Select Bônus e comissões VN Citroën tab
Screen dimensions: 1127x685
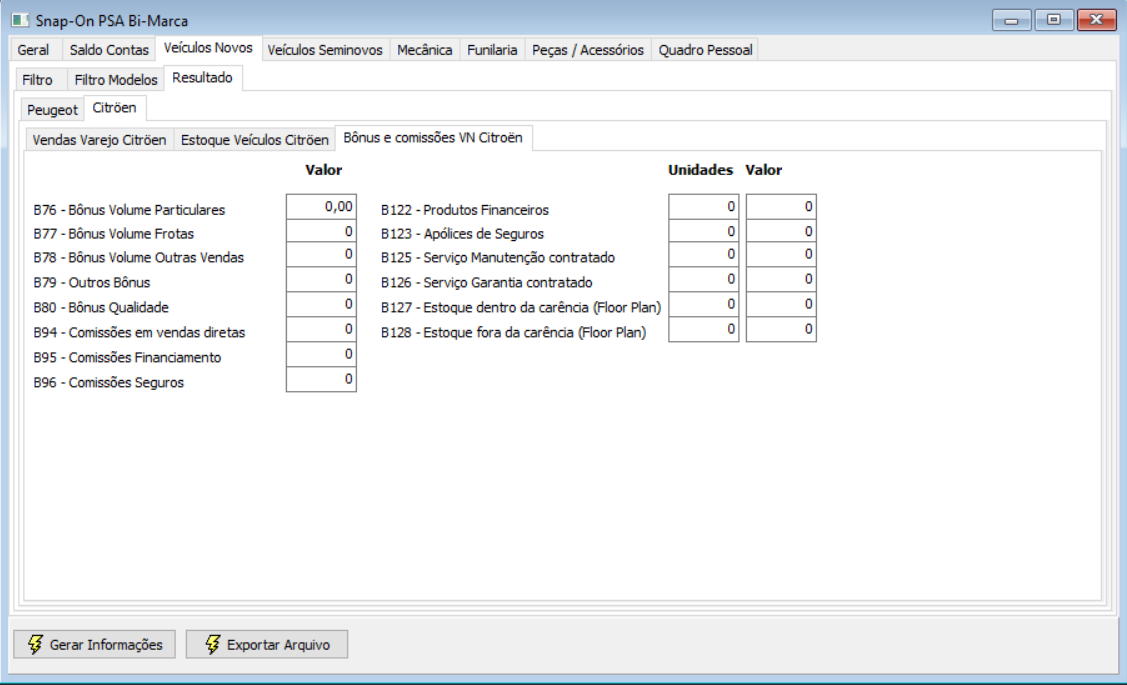pos(433,137)
